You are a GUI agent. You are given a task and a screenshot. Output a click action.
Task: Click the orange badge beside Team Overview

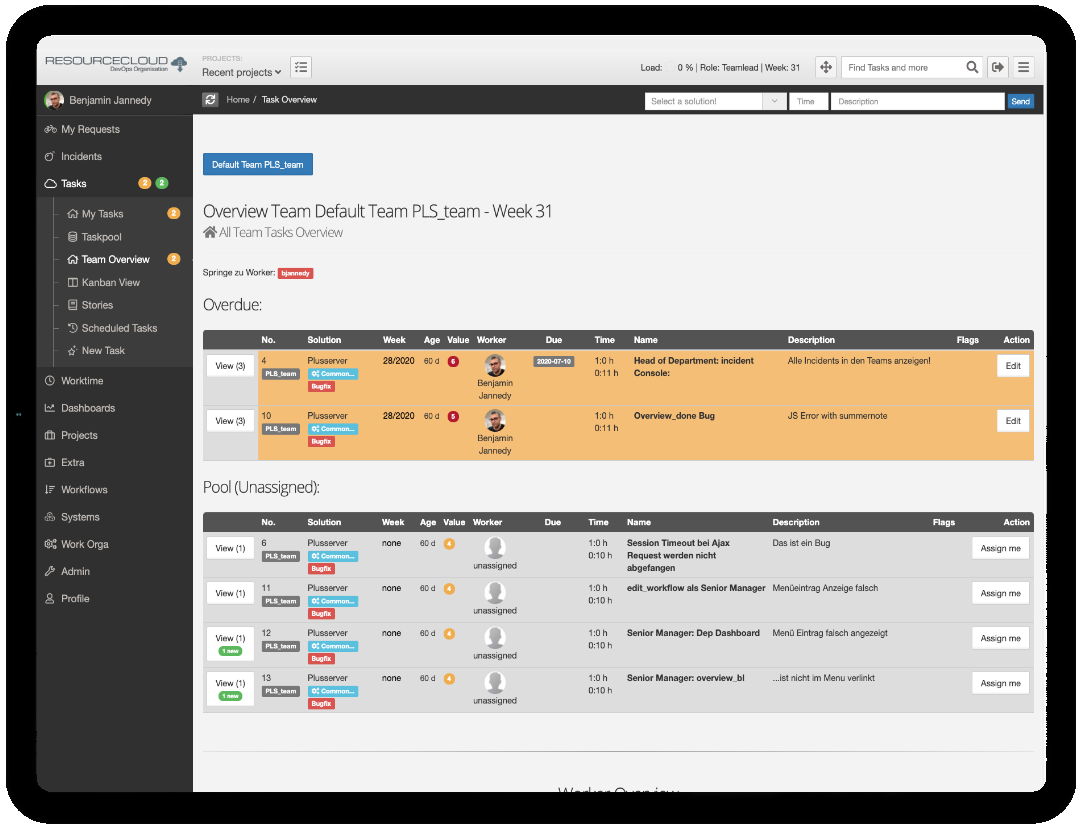[x=174, y=259]
